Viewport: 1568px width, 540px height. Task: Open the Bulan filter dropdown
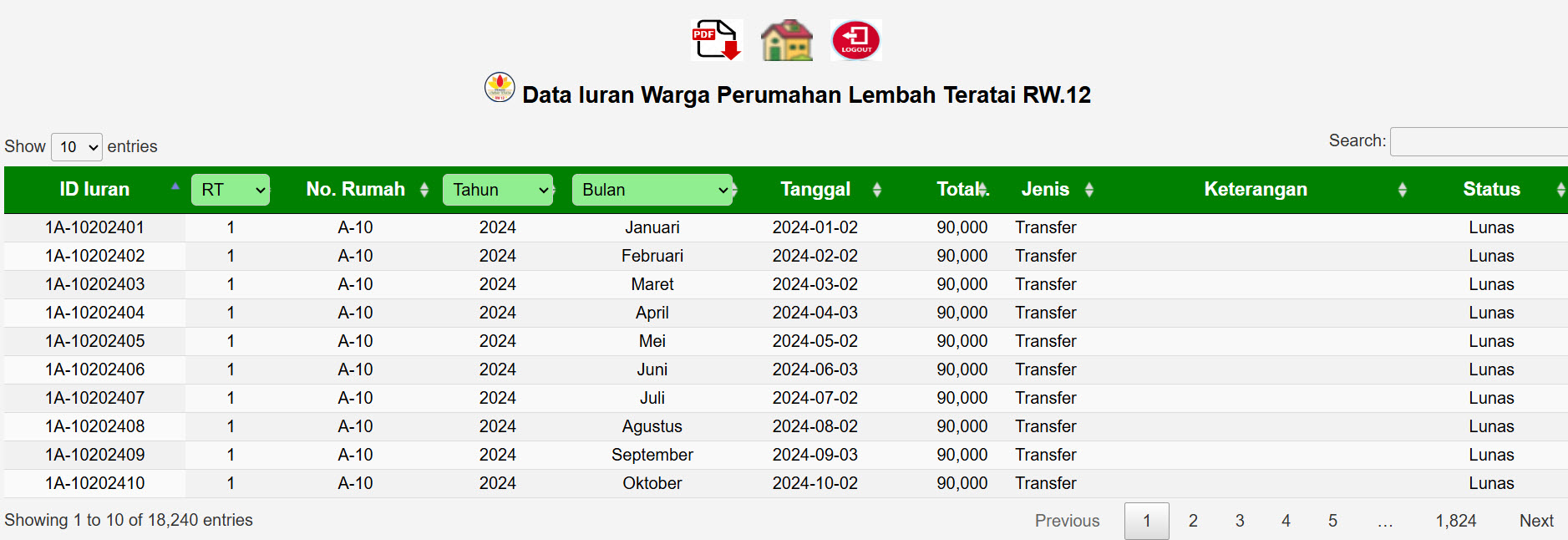click(x=652, y=190)
